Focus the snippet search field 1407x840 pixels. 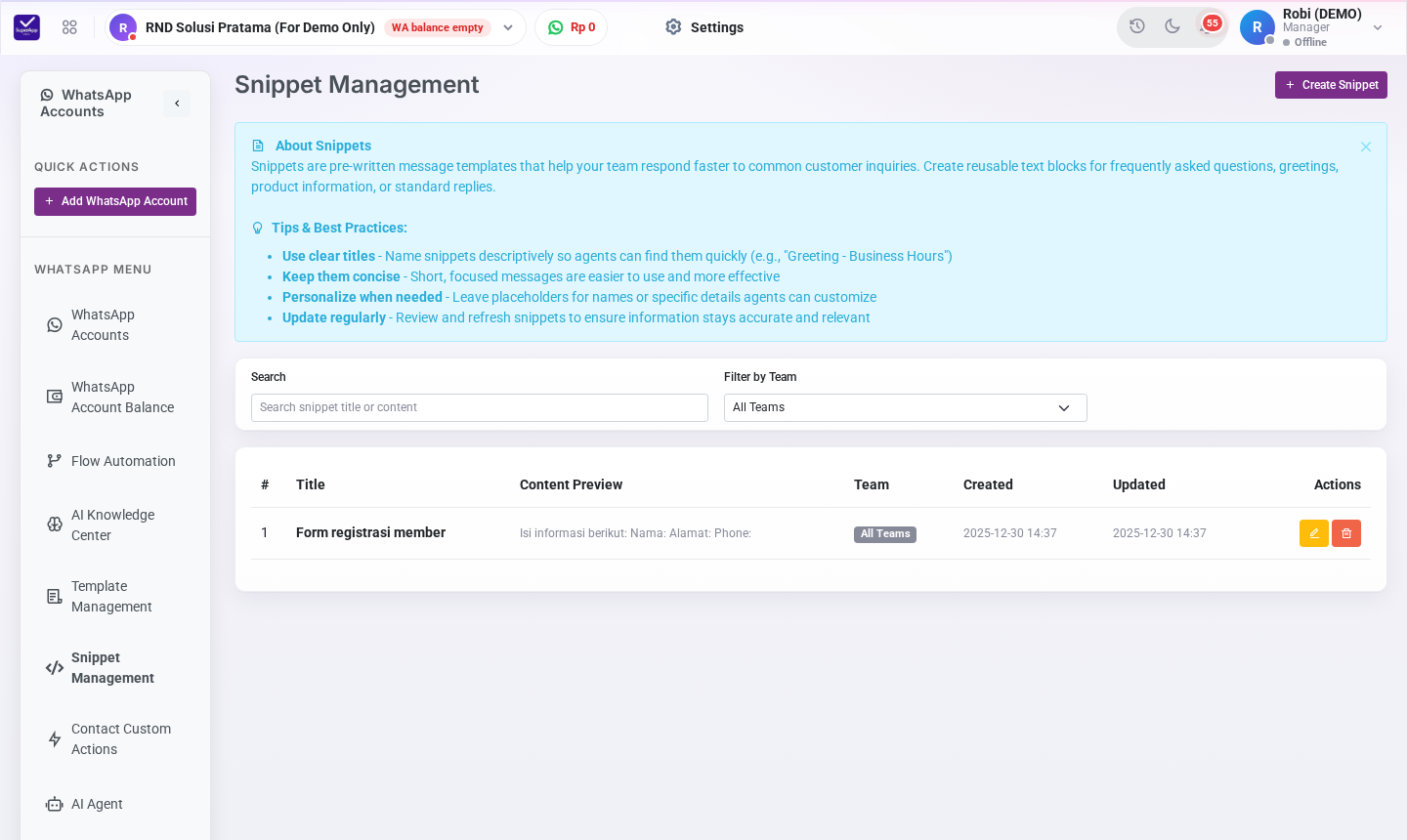point(480,408)
